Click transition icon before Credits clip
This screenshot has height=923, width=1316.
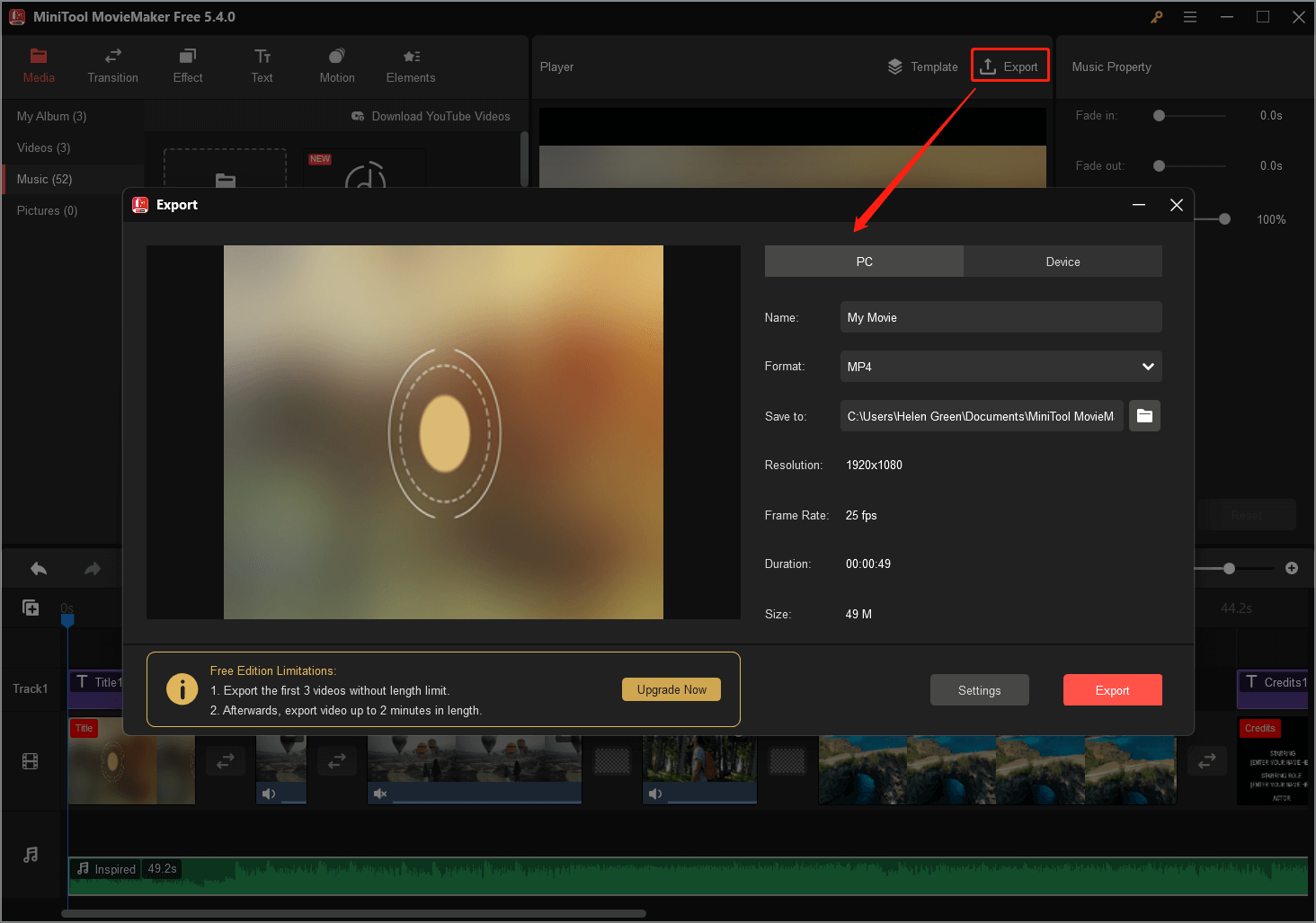[1207, 761]
